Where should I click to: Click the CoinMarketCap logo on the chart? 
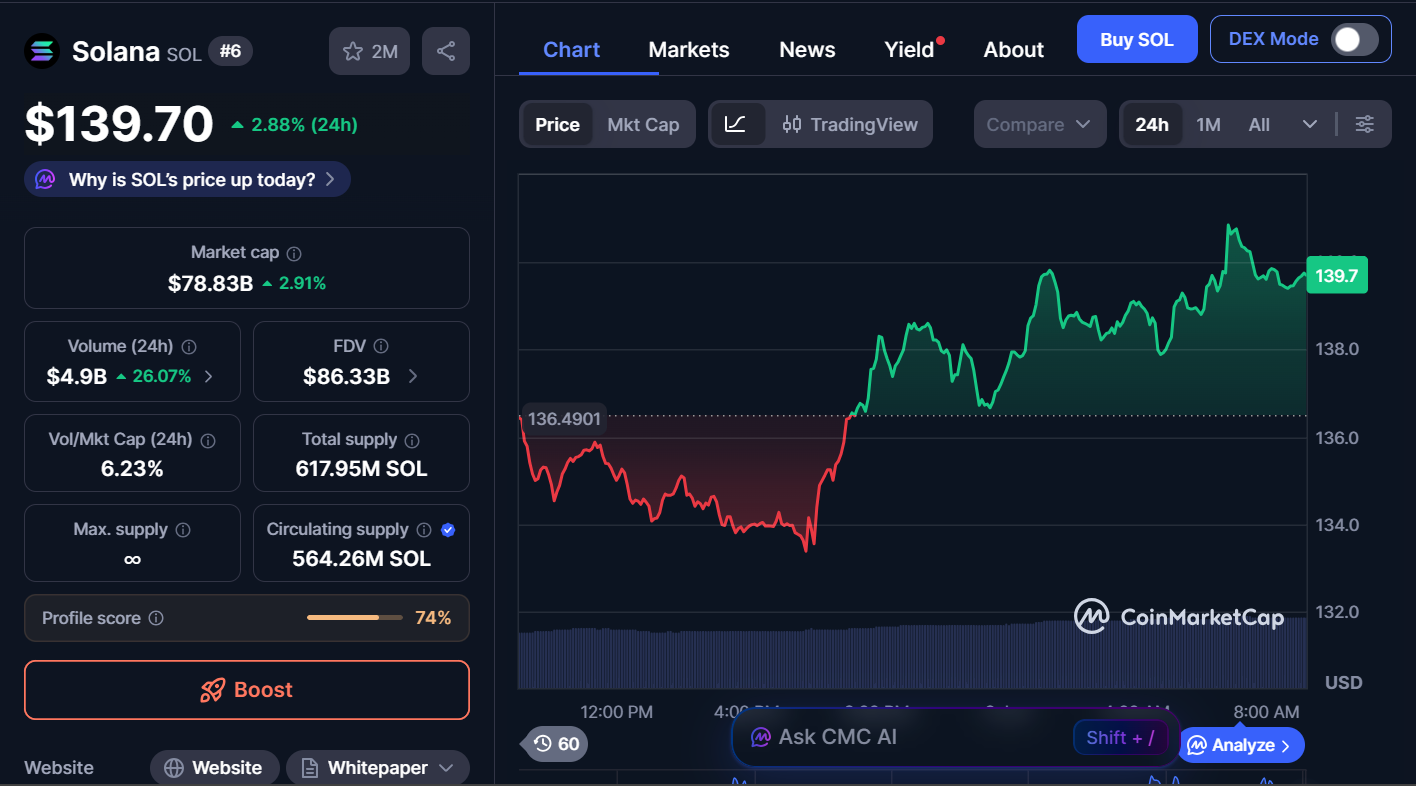[x=1180, y=616]
